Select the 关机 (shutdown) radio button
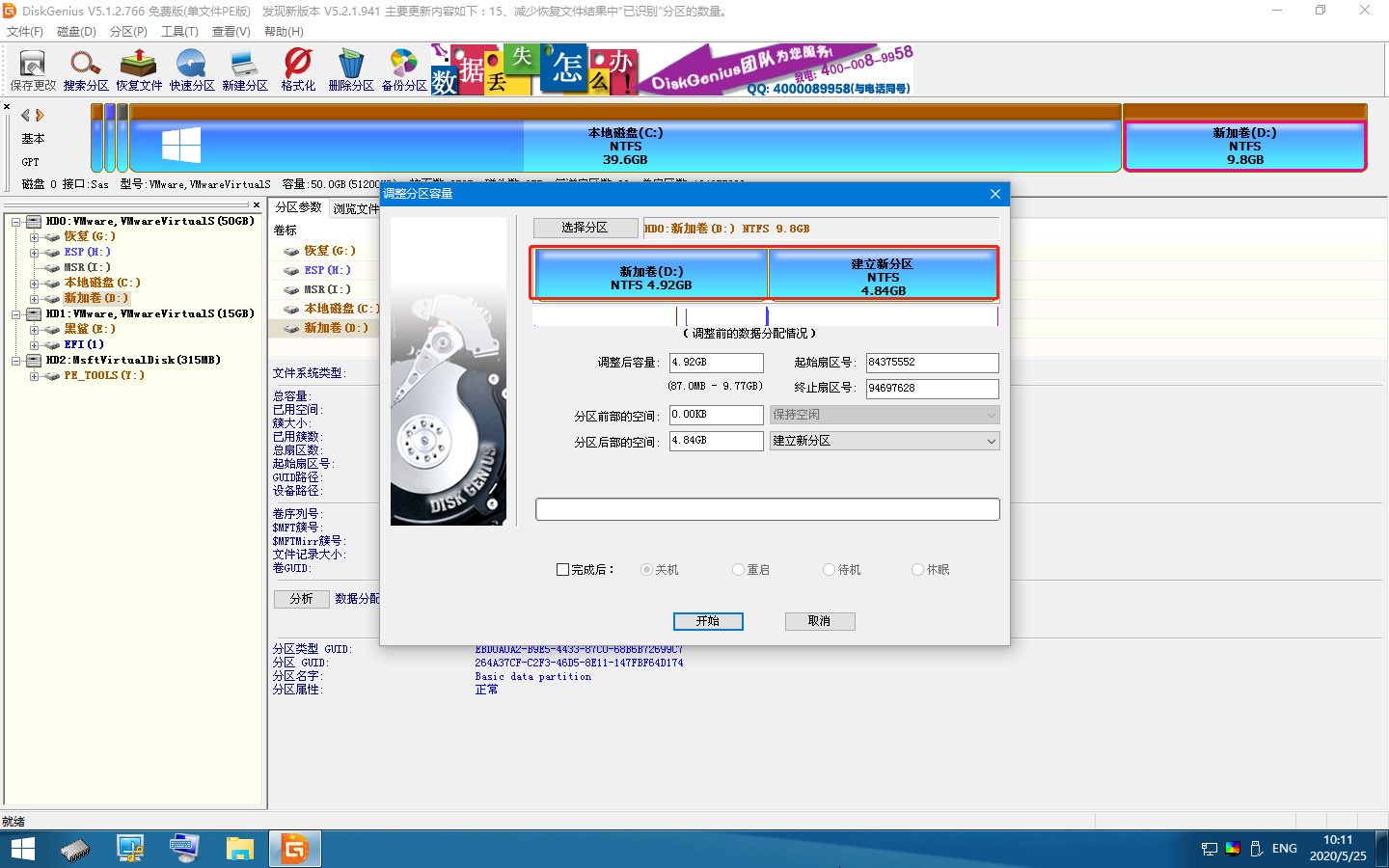Image resolution: width=1389 pixels, height=868 pixels. [x=646, y=570]
